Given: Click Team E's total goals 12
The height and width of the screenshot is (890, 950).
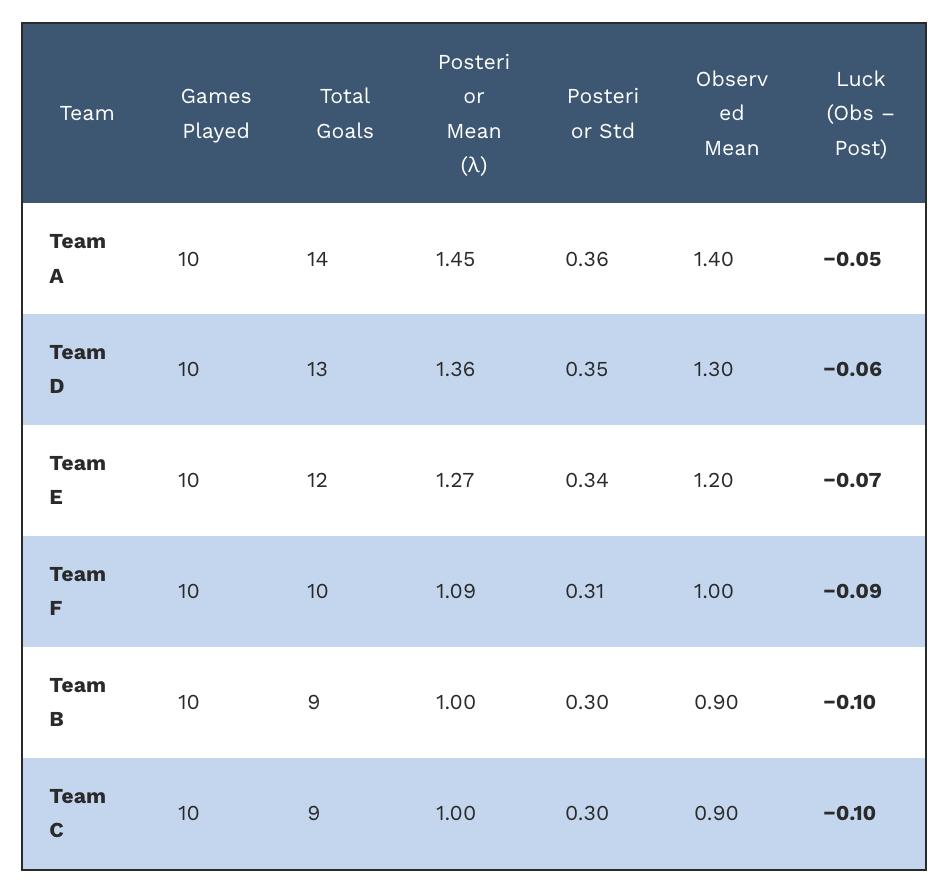Looking at the screenshot, I should (317, 480).
